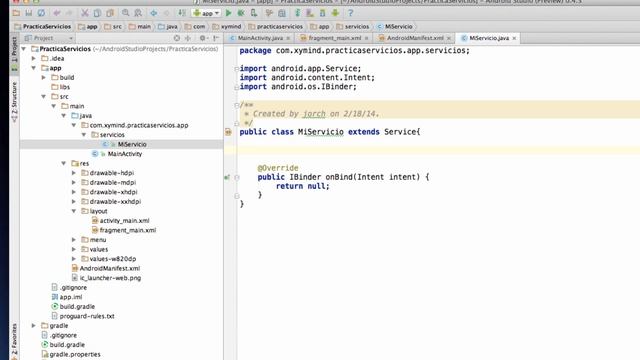Click the collapse all icon in Project panel

coord(188,38)
